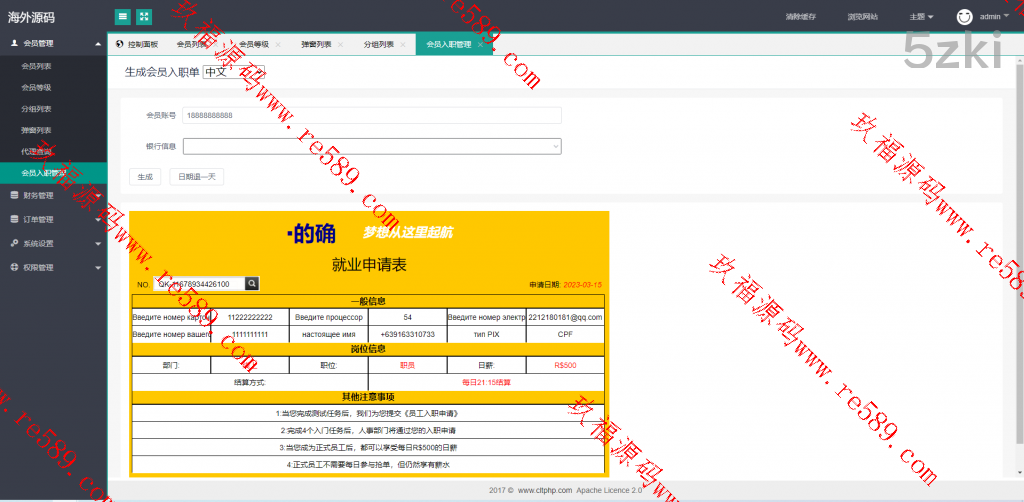This screenshot has height=502, width=1024.
Task: Select 会员列表 in the sidebar
Action: (36, 66)
